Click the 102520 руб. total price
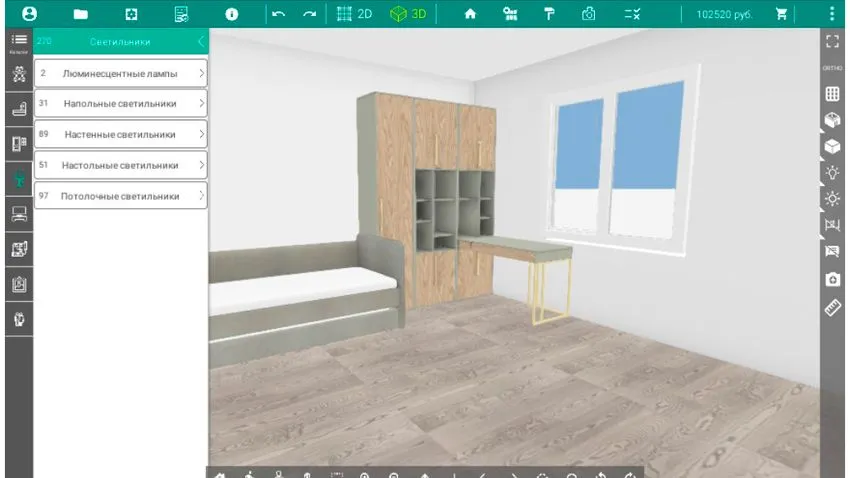This screenshot has width=850, height=478. click(725, 15)
